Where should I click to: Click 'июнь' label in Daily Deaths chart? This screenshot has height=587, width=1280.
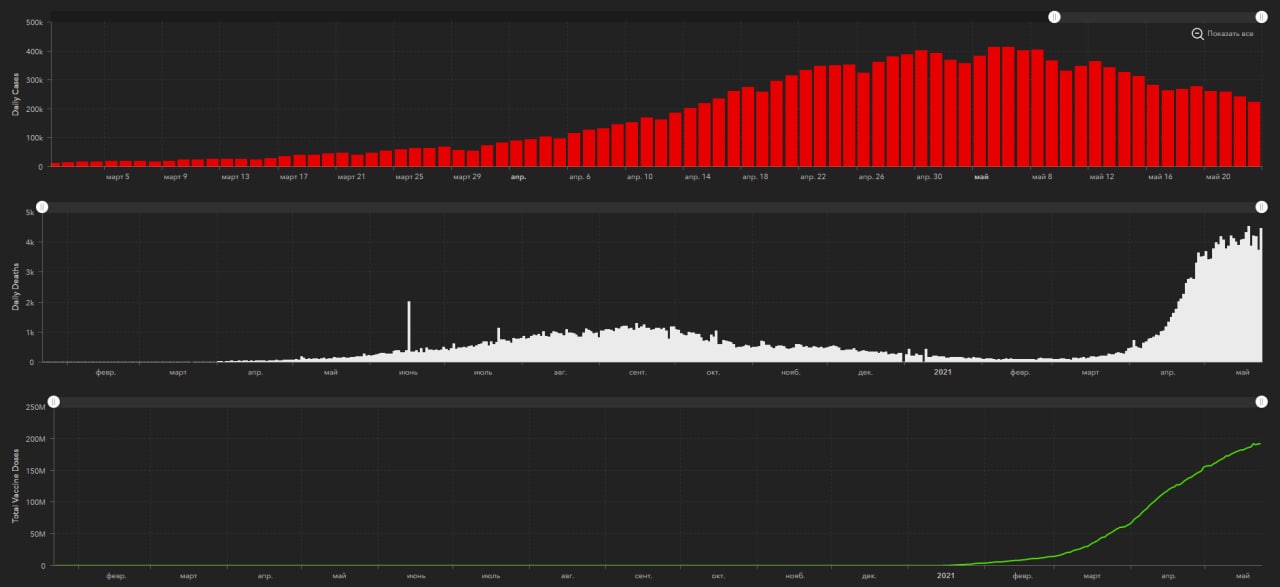click(x=408, y=372)
